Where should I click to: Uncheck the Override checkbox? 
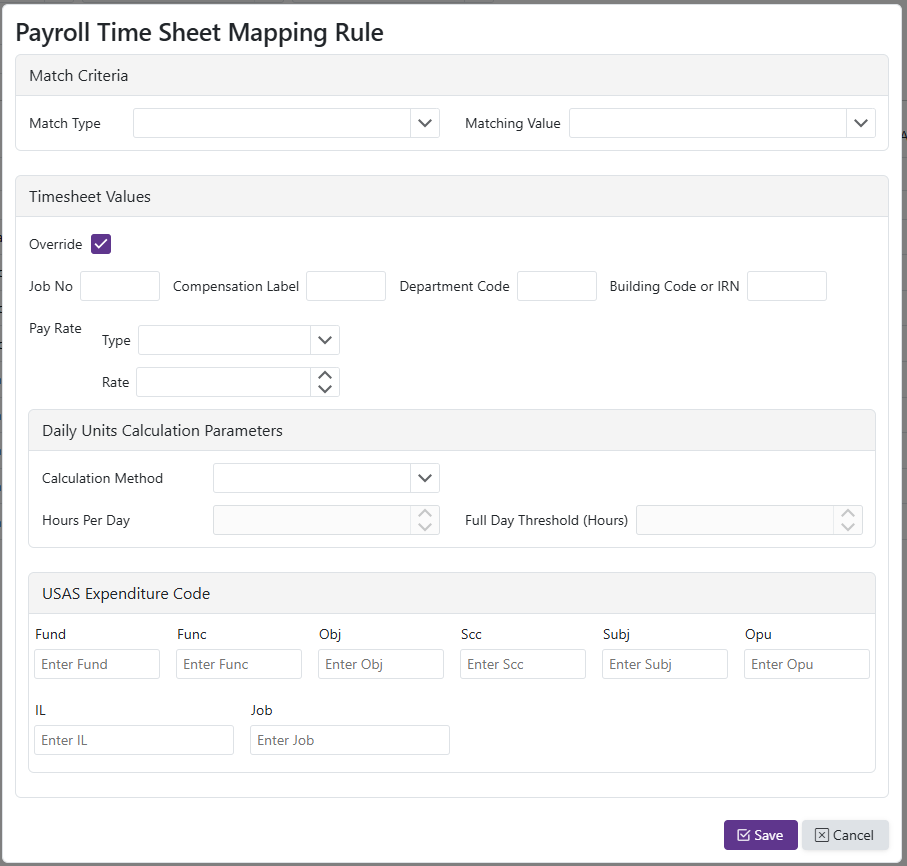click(101, 244)
